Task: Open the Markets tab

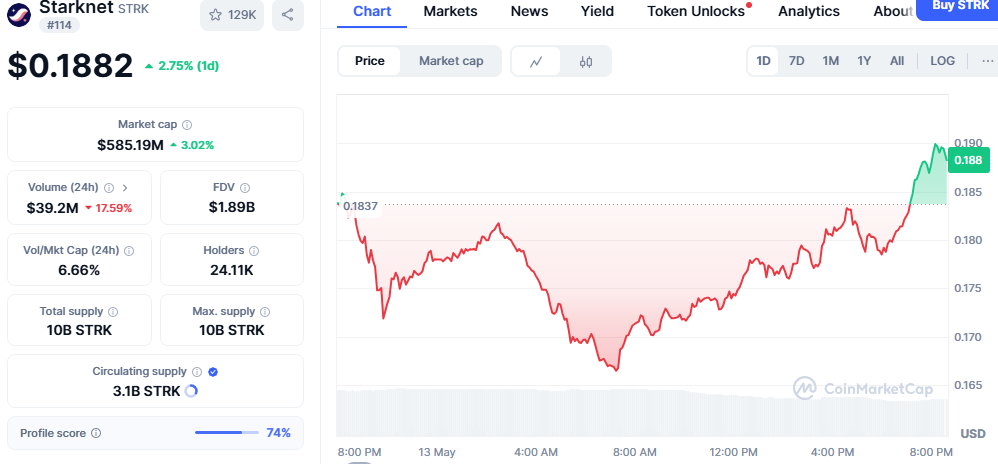Action: click(450, 11)
